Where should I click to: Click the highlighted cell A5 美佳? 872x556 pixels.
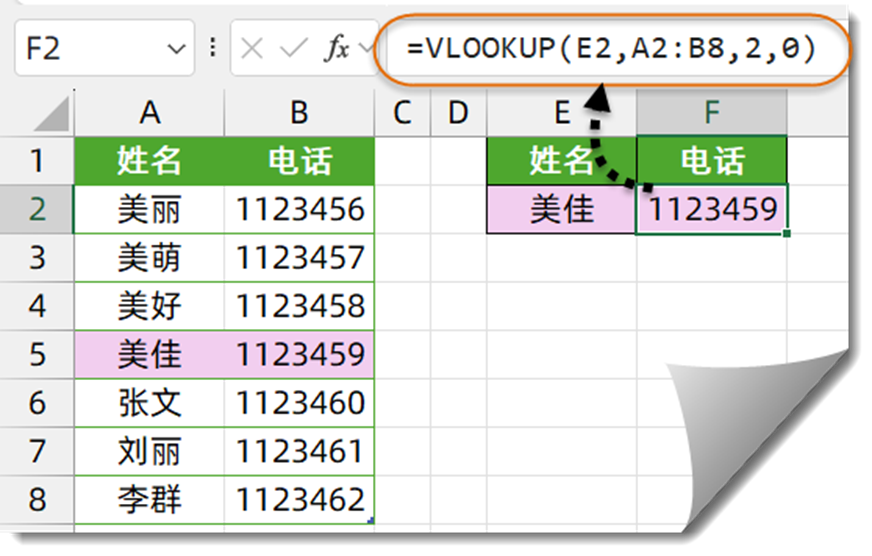click(149, 354)
